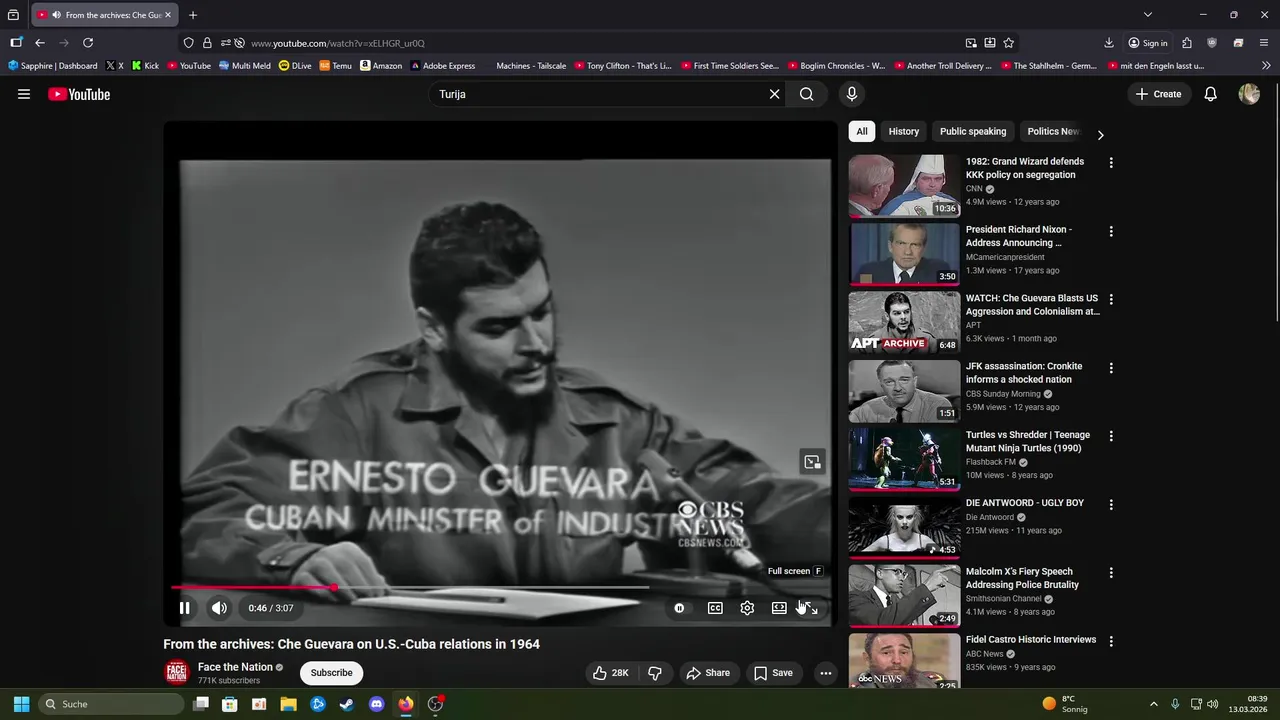Open WATCH: Che Guevara Blasts US thumbnail
This screenshot has height=720, width=1280.
(904, 322)
